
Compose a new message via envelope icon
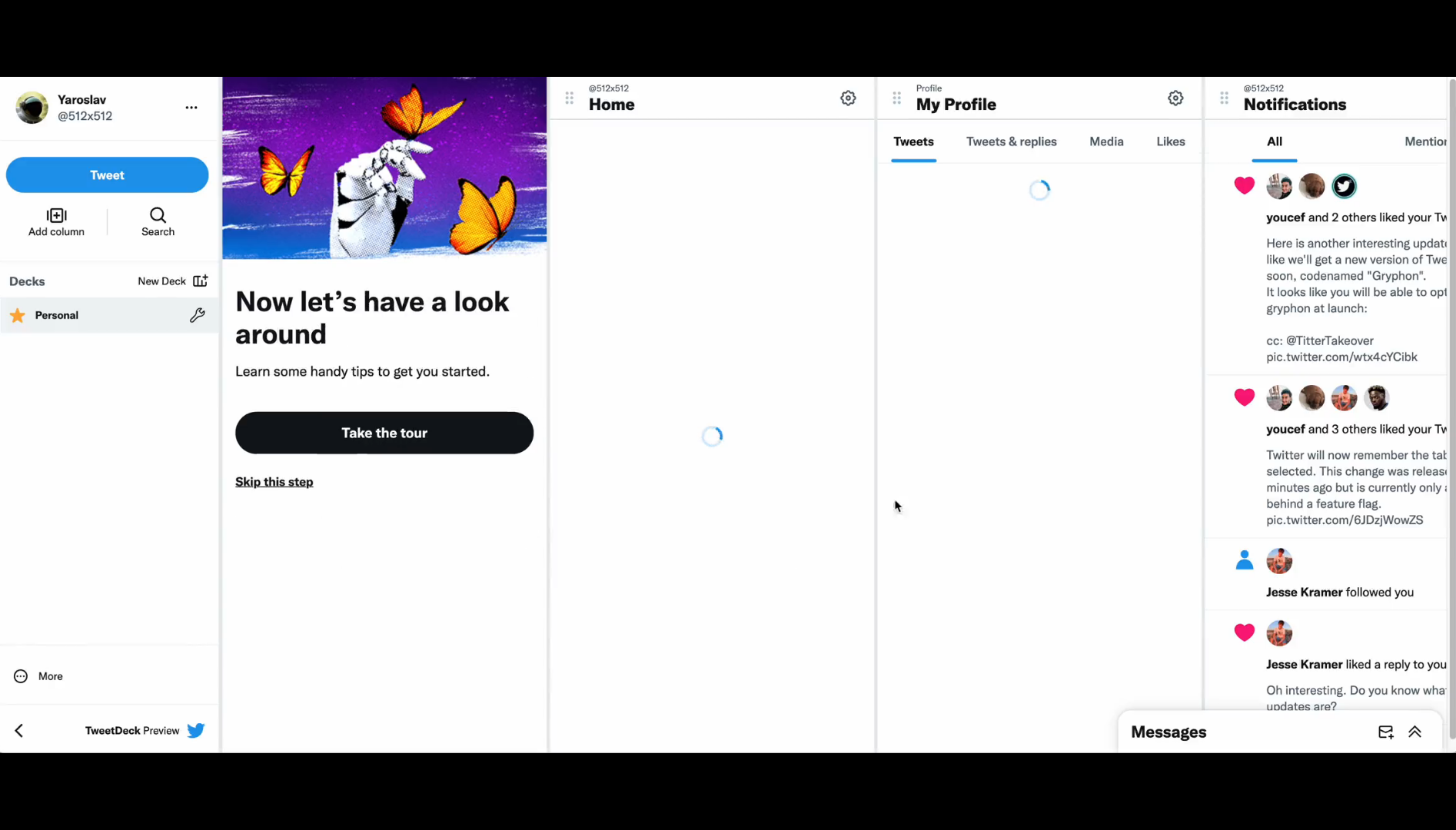click(1385, 732)
